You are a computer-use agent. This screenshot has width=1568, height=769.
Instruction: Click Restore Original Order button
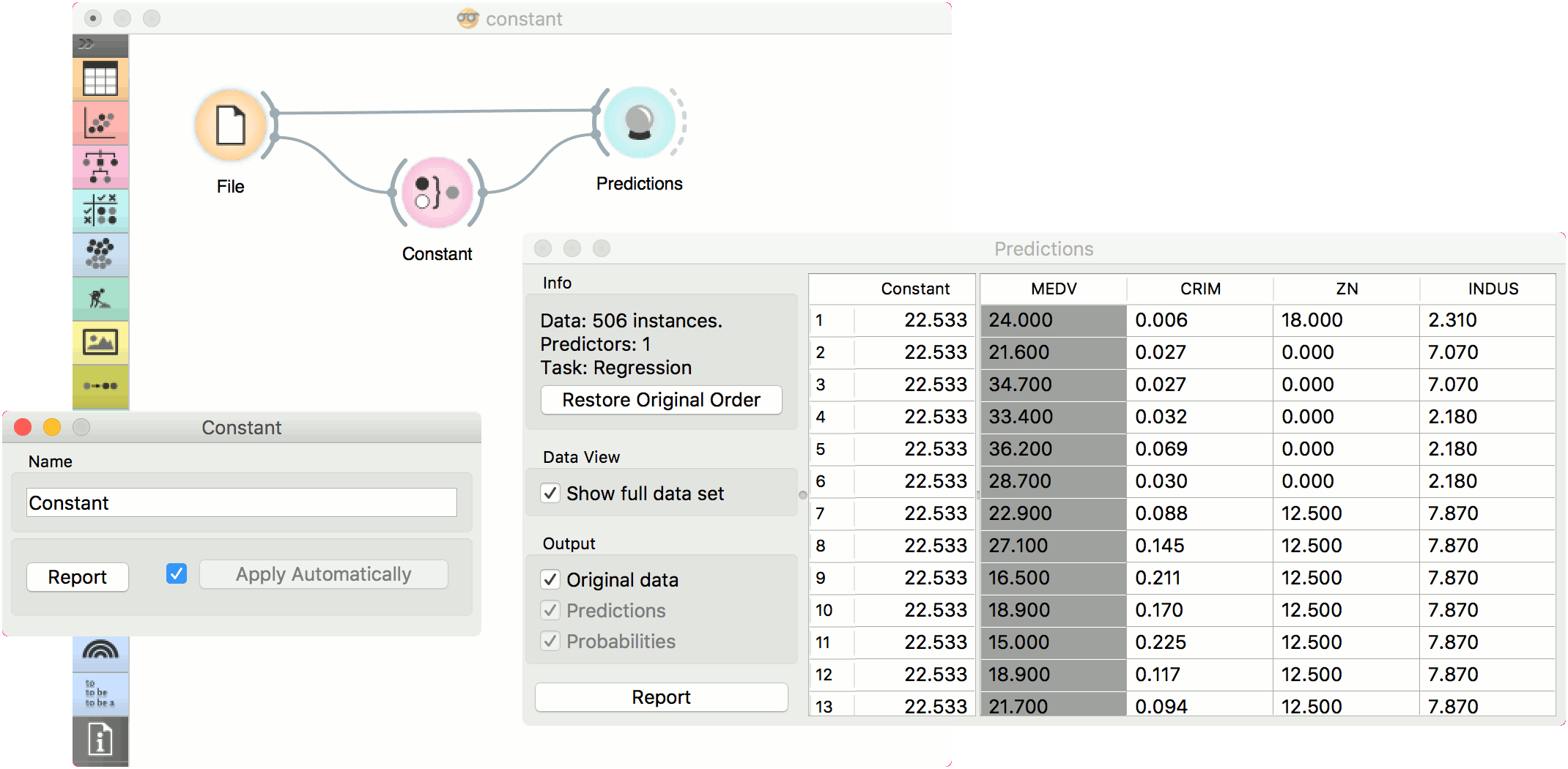coord(661,400)
